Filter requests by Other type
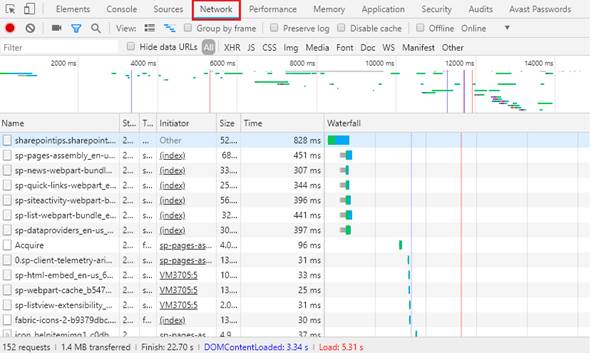The height and width of the screenshot is (363, 601). coord(452,48)
